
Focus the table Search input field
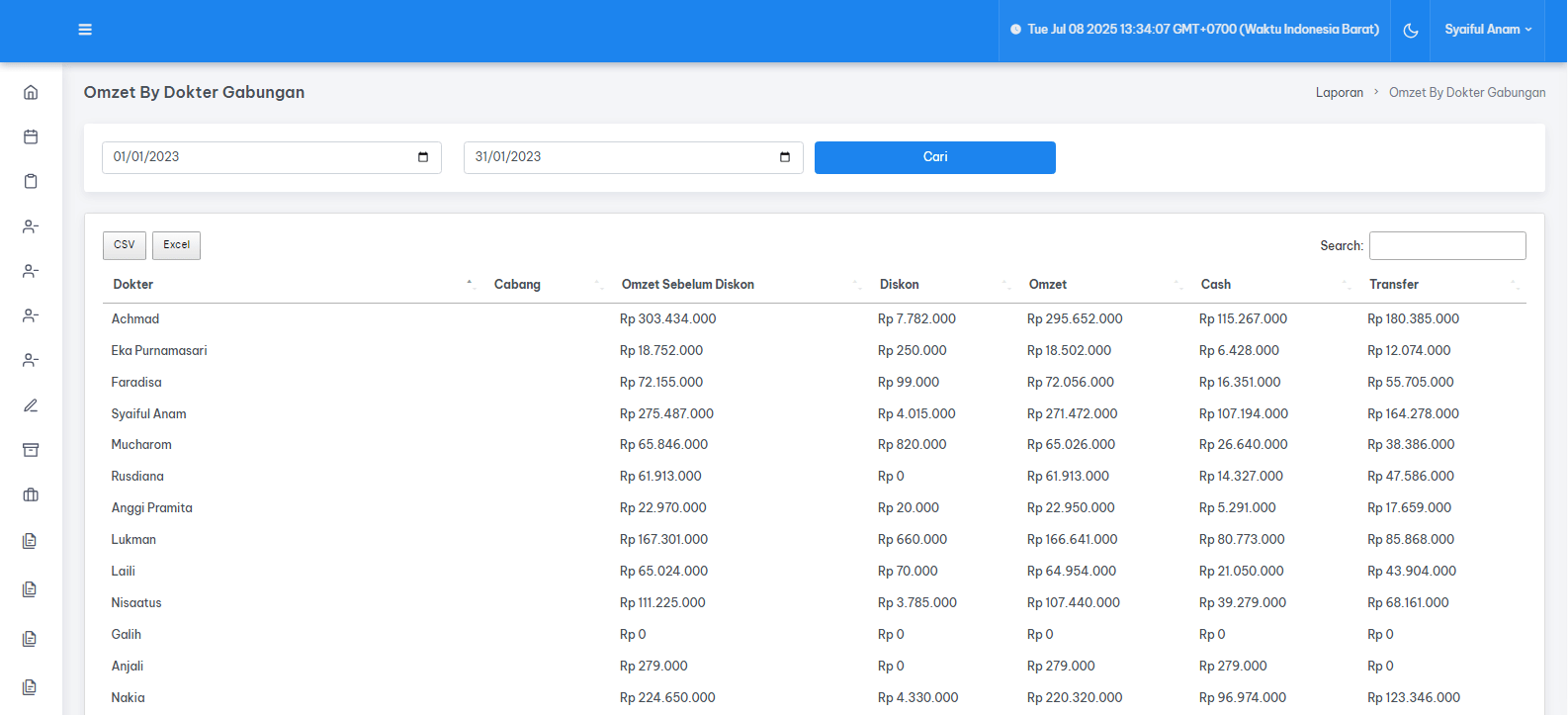click(x=1447, y=245)
